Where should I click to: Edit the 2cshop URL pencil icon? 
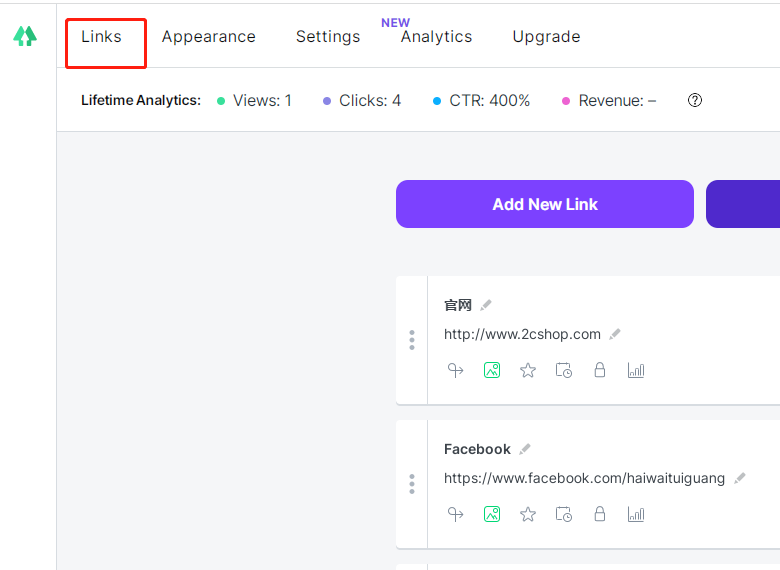point(615,334)
